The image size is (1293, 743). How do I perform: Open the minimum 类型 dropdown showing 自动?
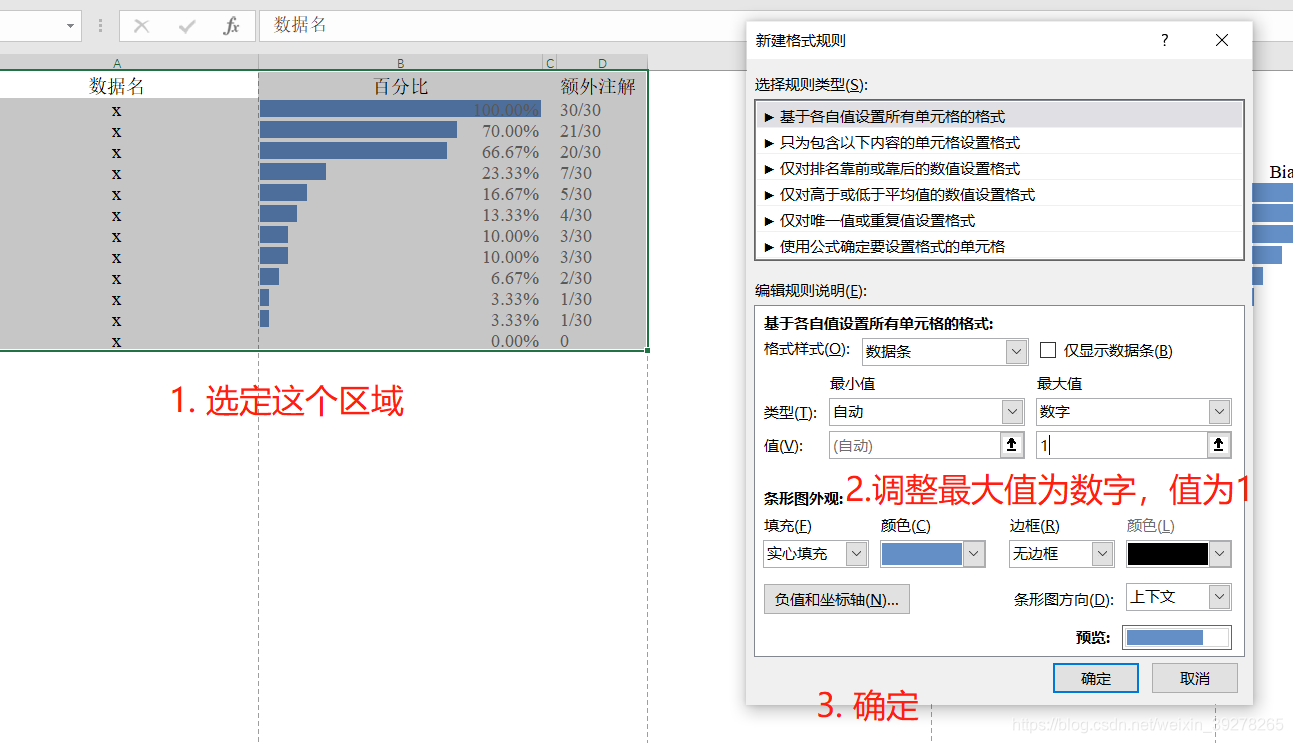tap(1011, 411)
